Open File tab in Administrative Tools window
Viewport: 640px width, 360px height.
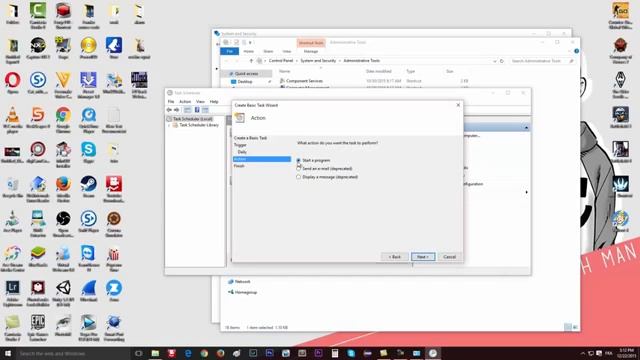click(x=229, y=51)
